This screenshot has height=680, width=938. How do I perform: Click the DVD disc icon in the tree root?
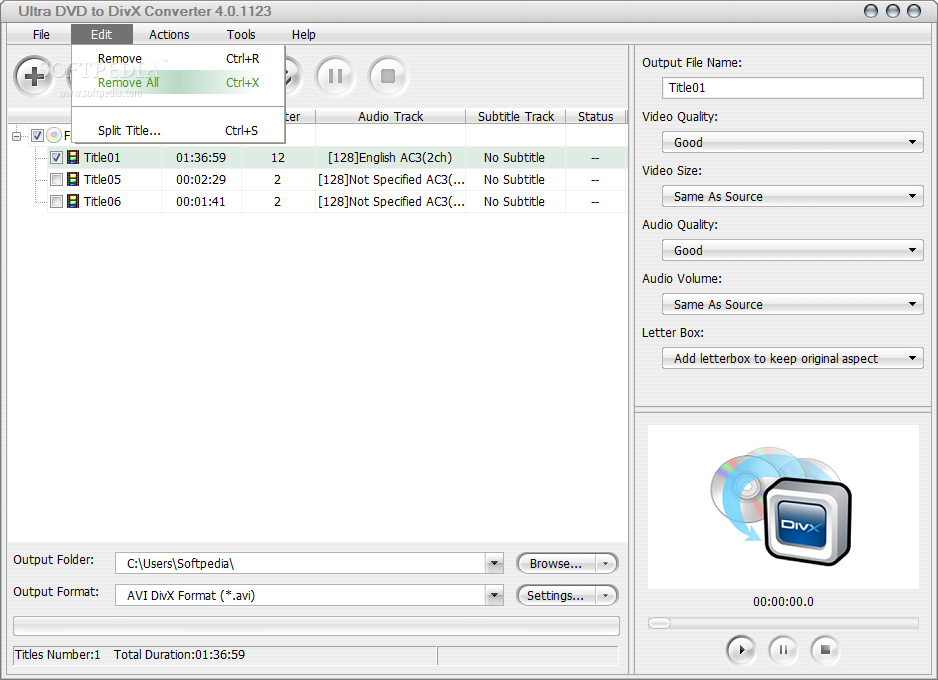pyautogui.click(x=54, y=135)
